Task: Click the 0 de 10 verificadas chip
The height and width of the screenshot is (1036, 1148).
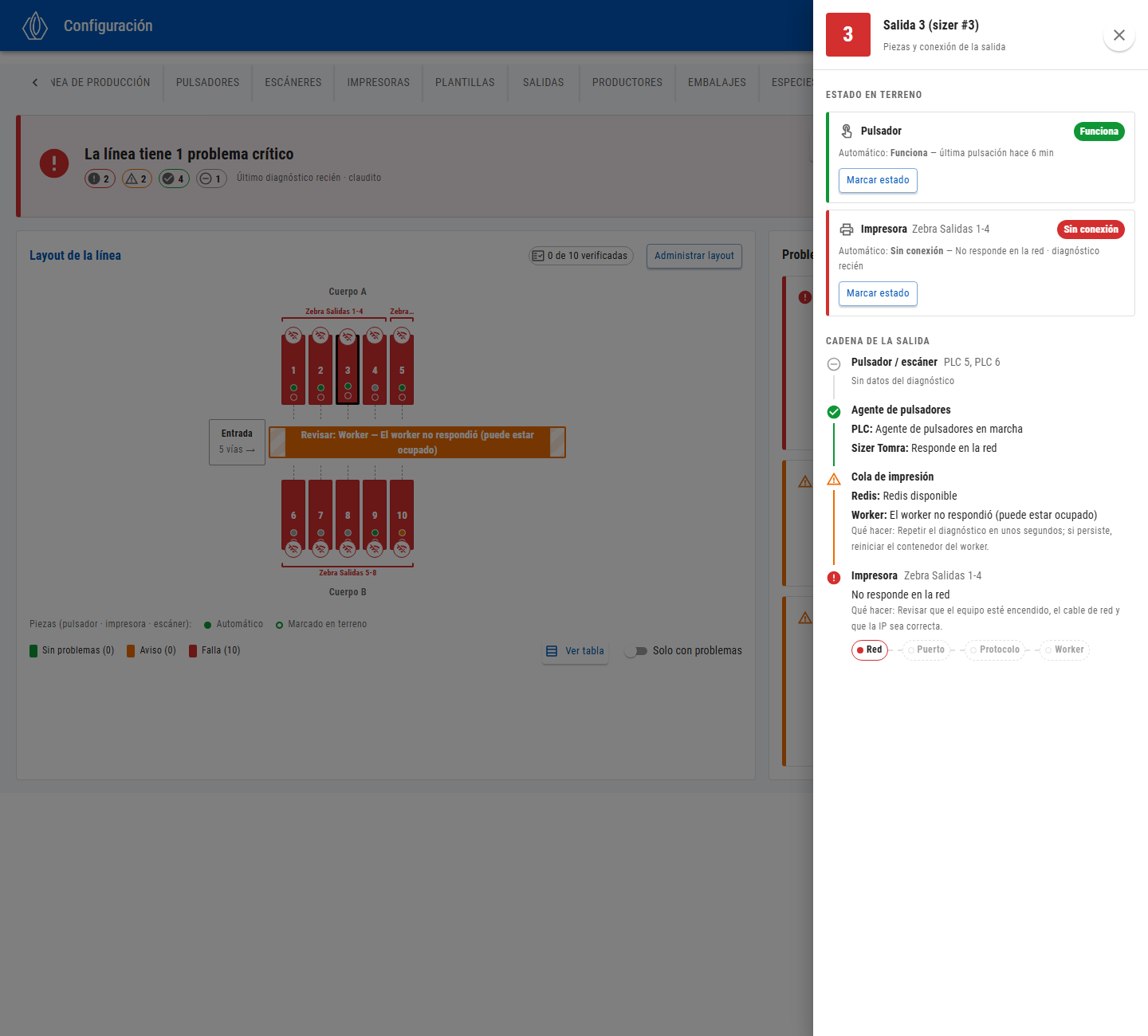Action: [x=581, y=256]
